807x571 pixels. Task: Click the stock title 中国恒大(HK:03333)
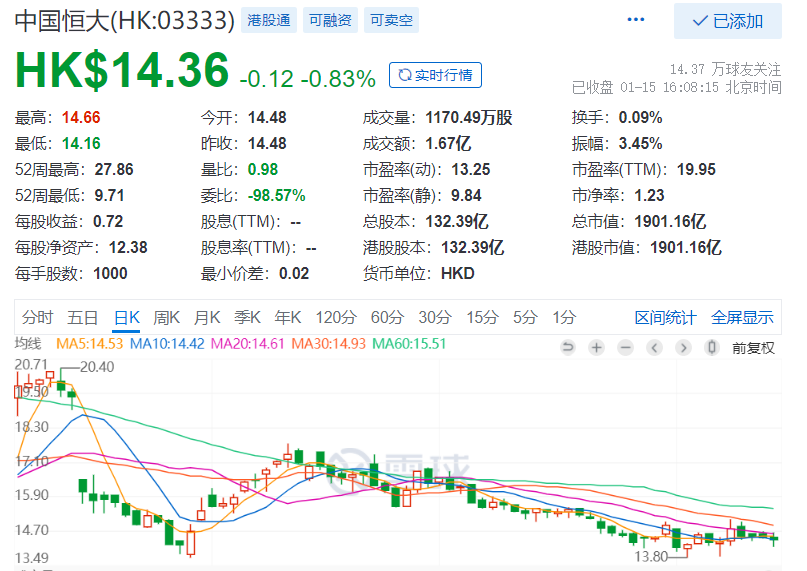tap(125, 21)
